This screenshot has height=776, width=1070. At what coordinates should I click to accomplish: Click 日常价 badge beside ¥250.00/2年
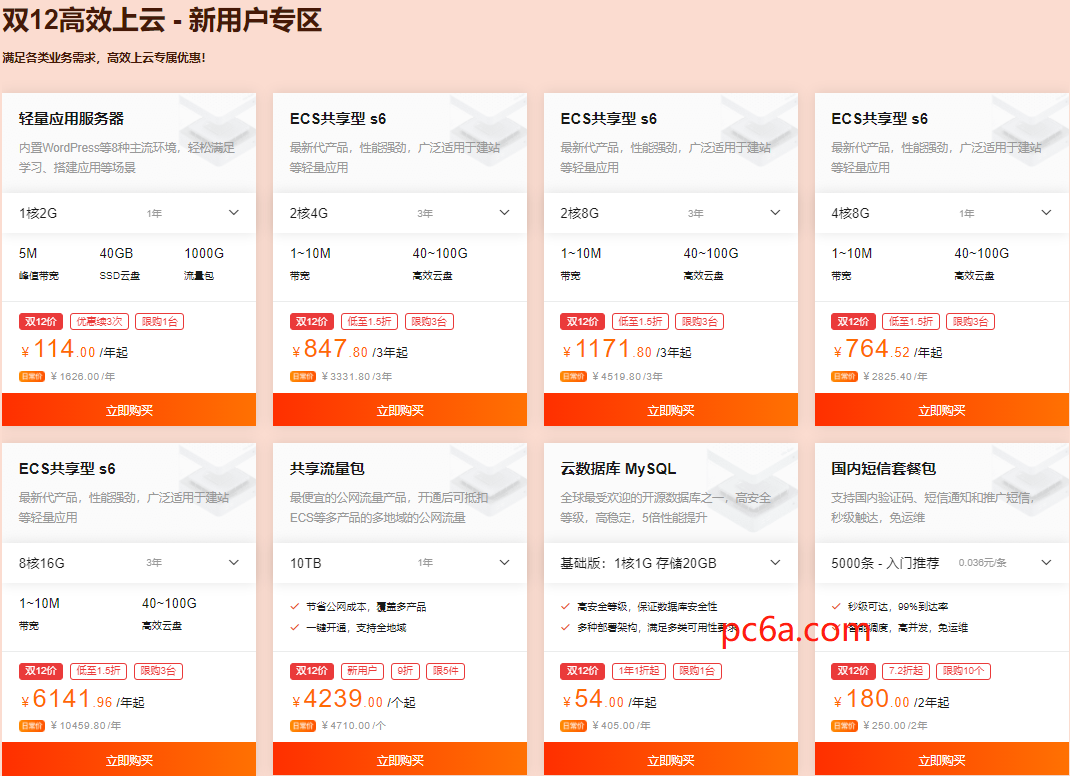(x=844, y=726)
